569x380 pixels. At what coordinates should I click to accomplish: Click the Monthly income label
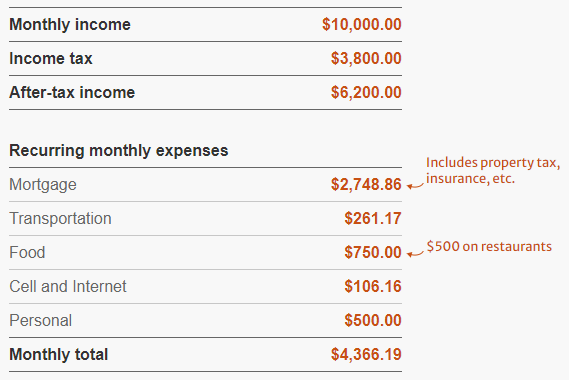tap(70, 25)
